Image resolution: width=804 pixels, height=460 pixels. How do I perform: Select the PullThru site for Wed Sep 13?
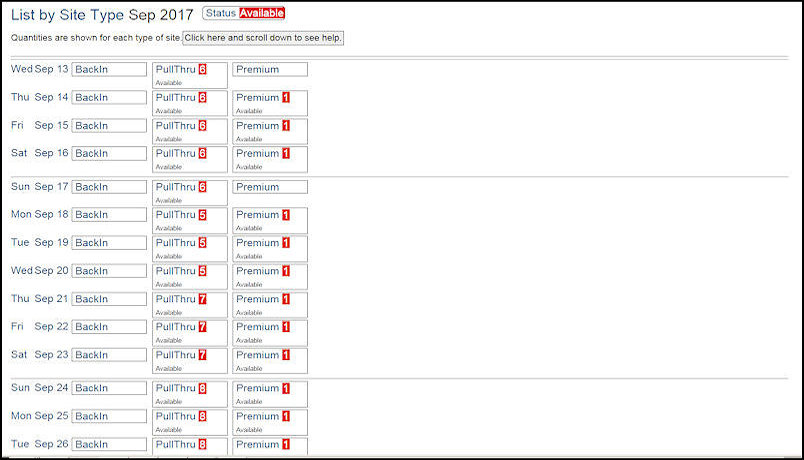189,76
